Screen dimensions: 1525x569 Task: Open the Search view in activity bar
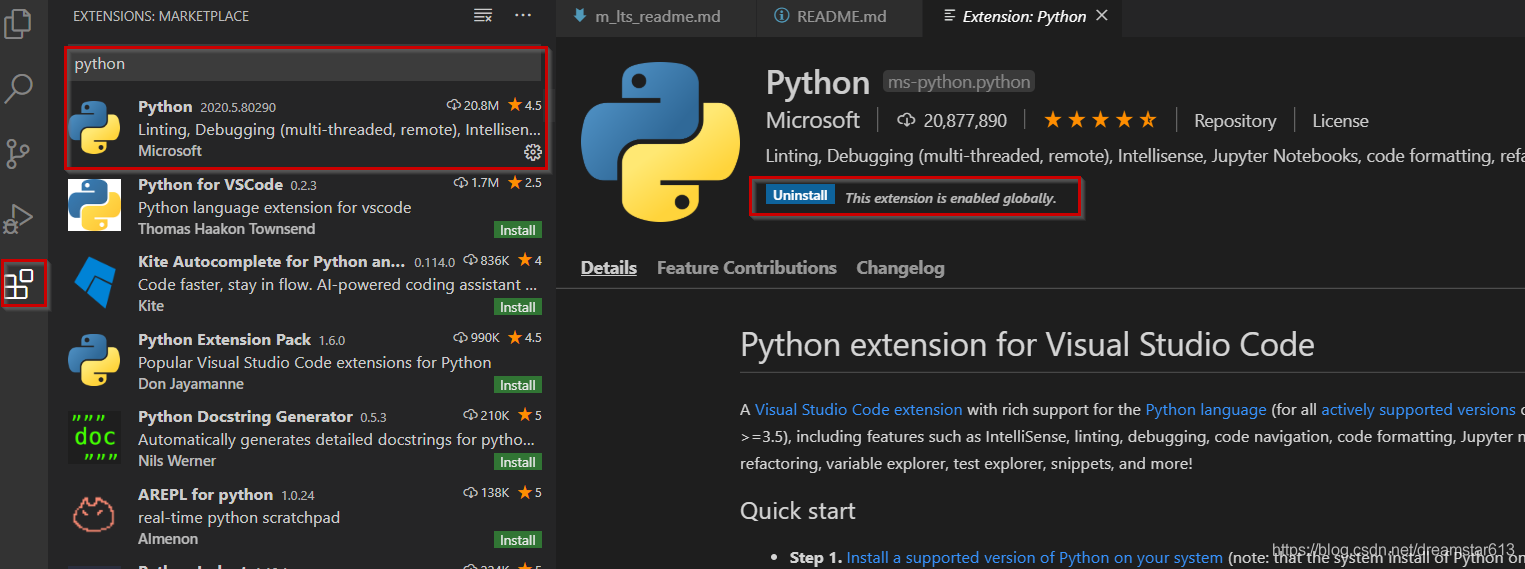click(x=18, y=90)
